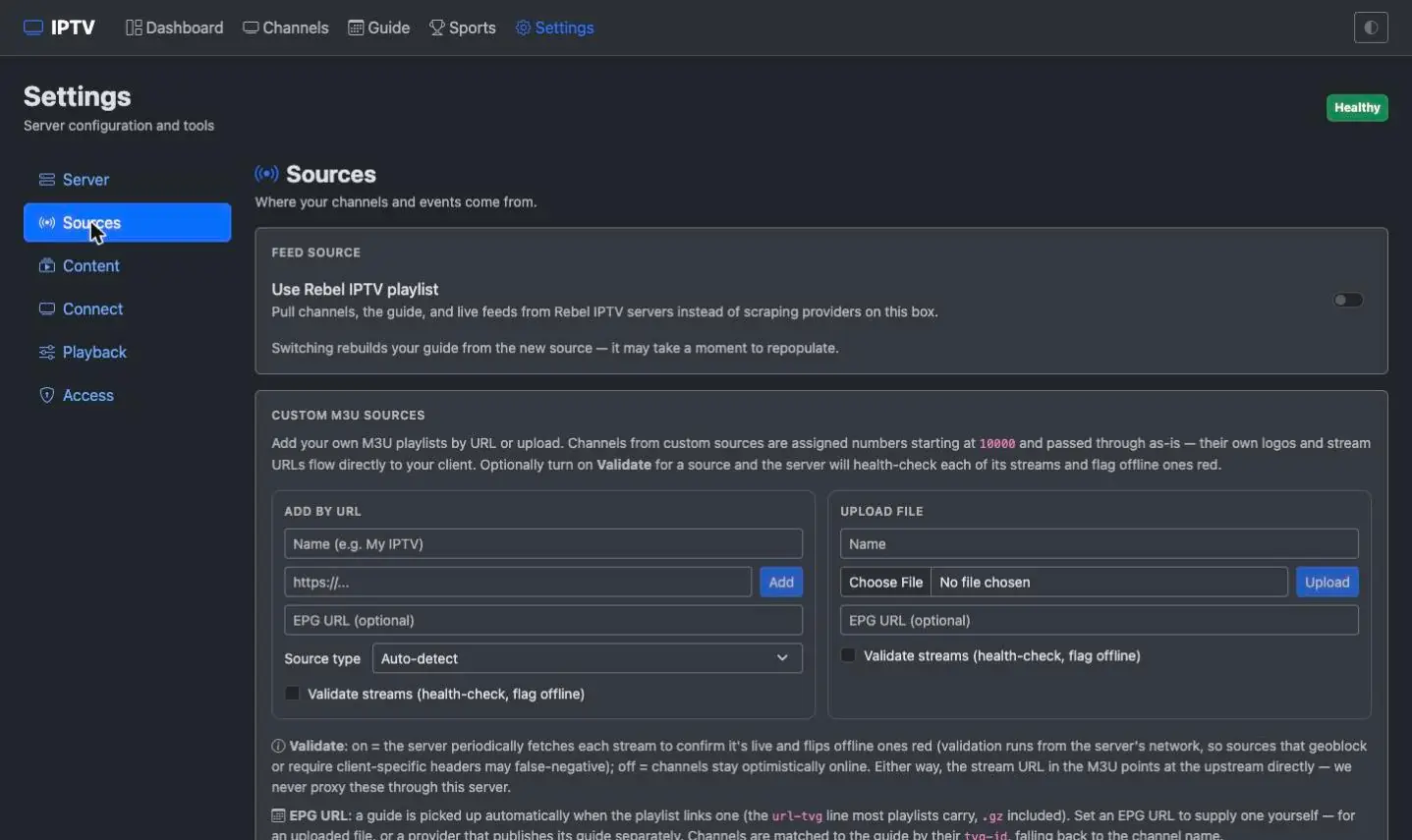Screen dimensions: 1412x840
Task: Focus the https:// playlist URL field
Action: [518, 582]
